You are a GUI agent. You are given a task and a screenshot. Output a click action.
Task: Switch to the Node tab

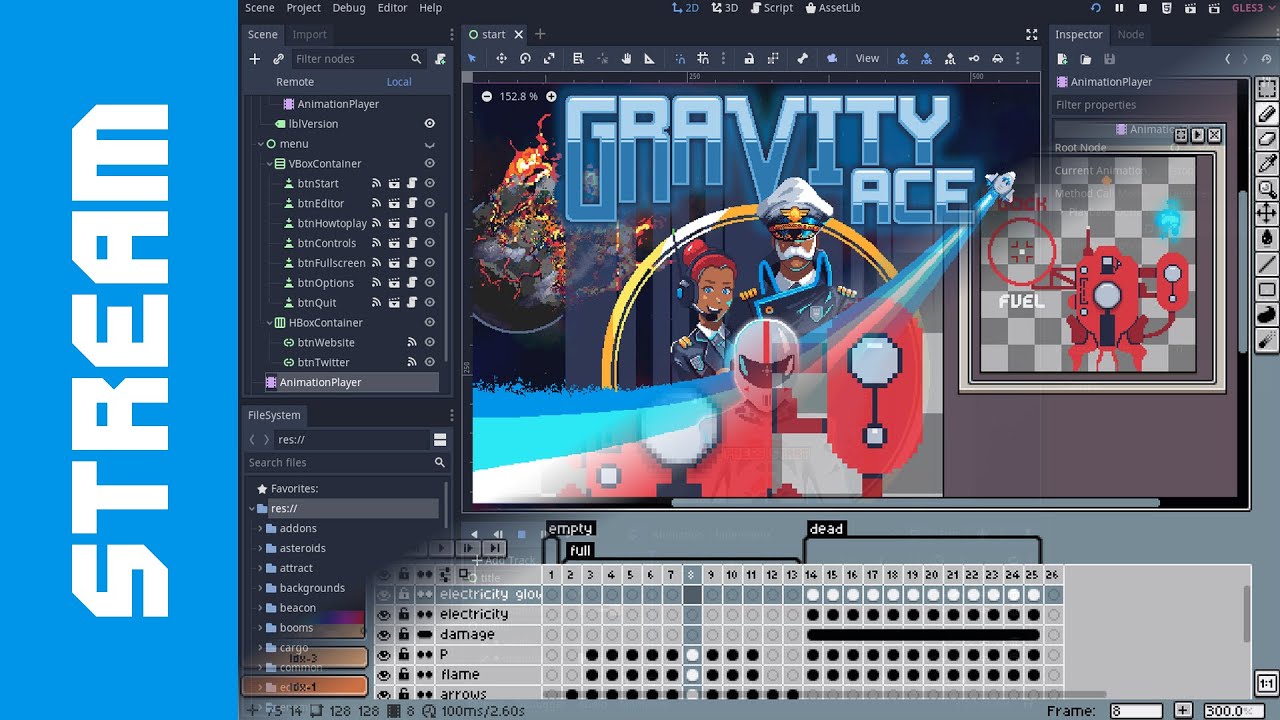[1131, 34]
